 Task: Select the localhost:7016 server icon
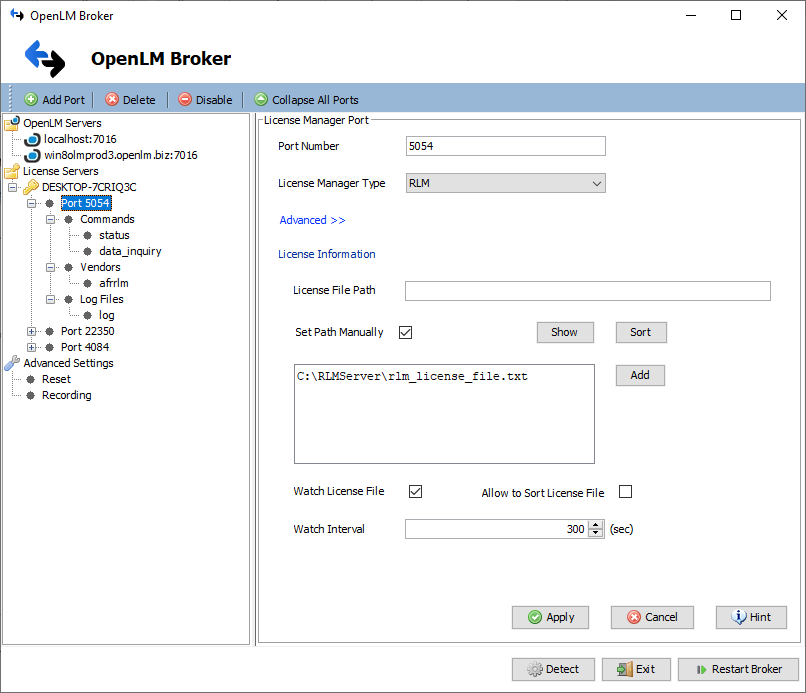pos(32,139)
